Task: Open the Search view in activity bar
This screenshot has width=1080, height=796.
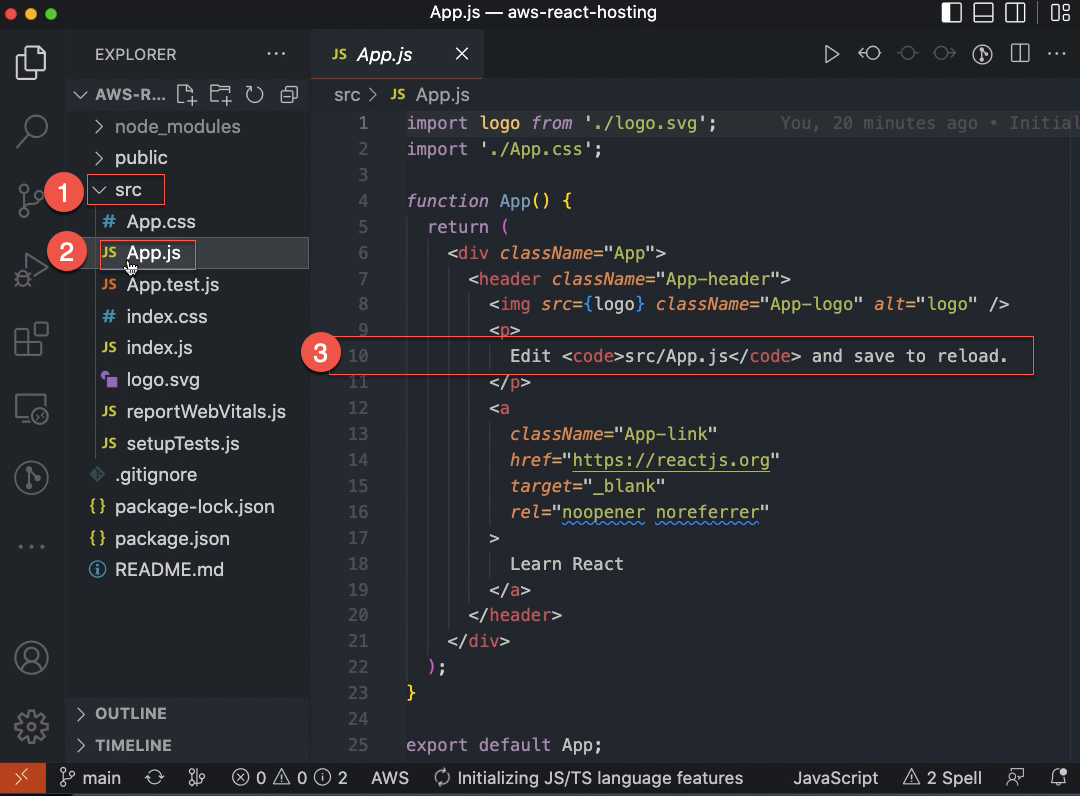Action: point(31,131)
